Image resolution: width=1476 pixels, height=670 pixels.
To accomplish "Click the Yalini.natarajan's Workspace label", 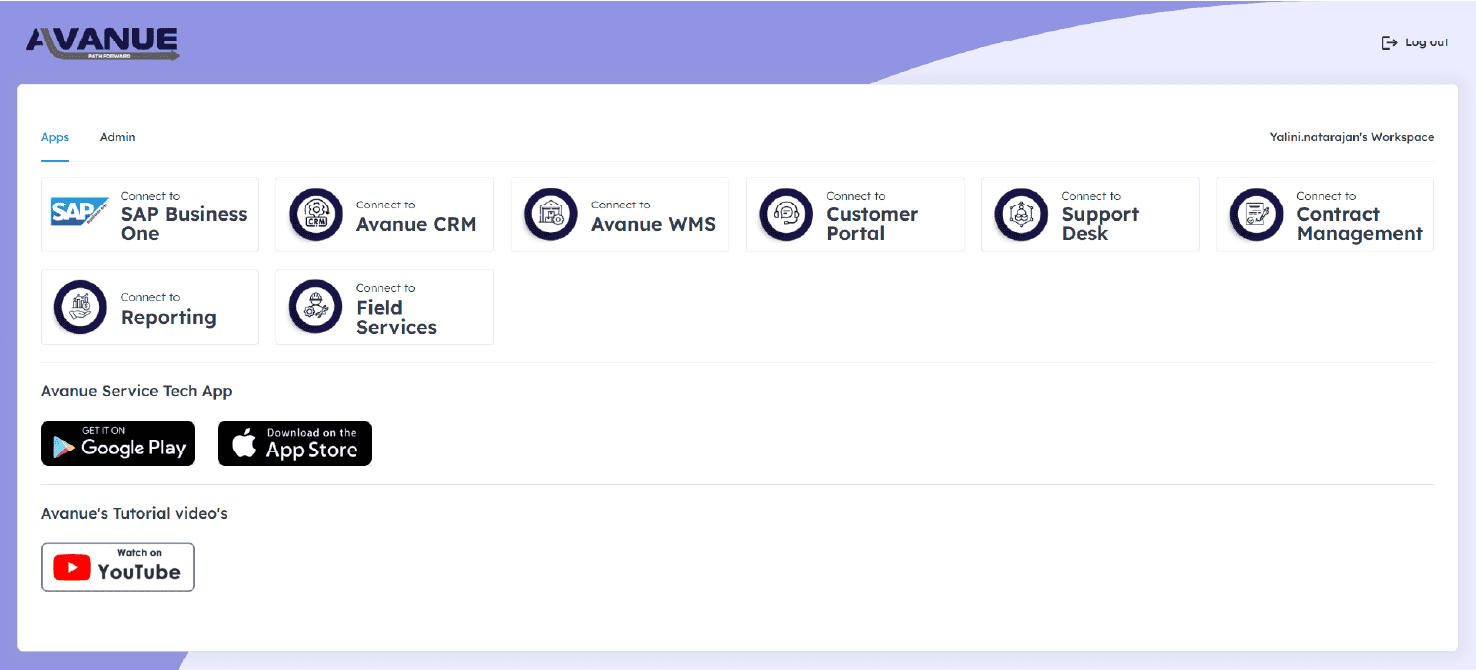I will (1352, 137).
